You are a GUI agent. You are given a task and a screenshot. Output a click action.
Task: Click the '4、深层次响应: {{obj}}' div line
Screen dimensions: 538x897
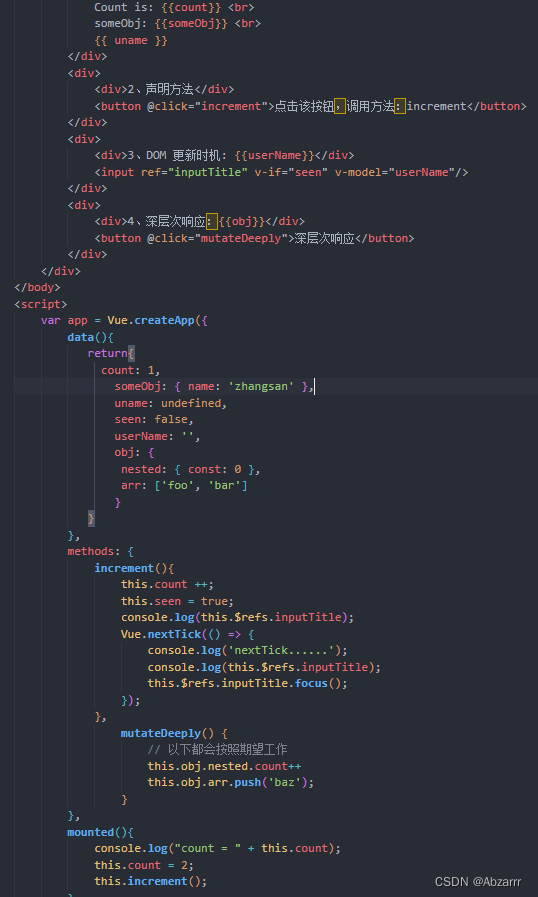pyautogui.click(x=200, y=221)
